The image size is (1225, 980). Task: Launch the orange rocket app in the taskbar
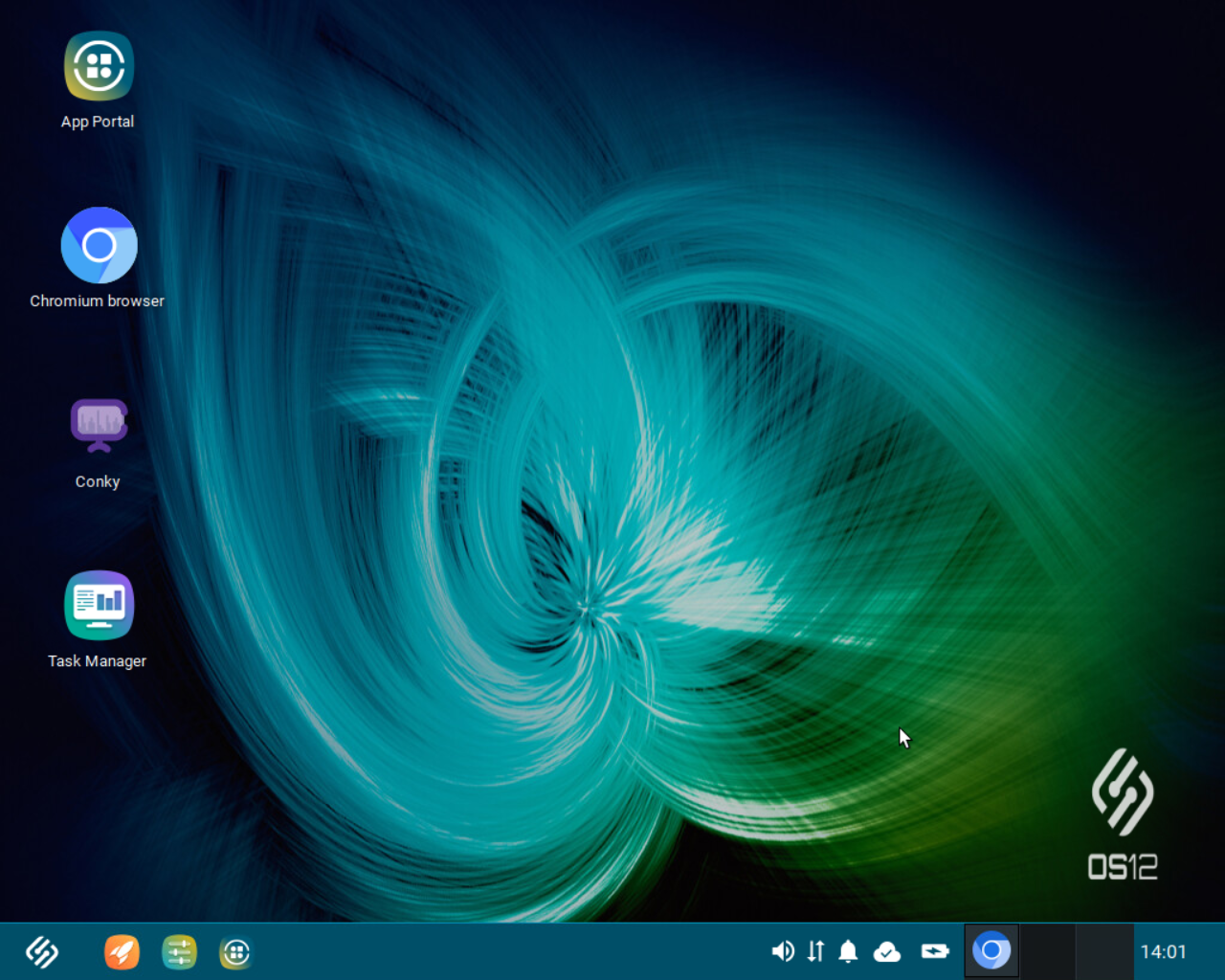pyautogui.click(x=122, y=951)
